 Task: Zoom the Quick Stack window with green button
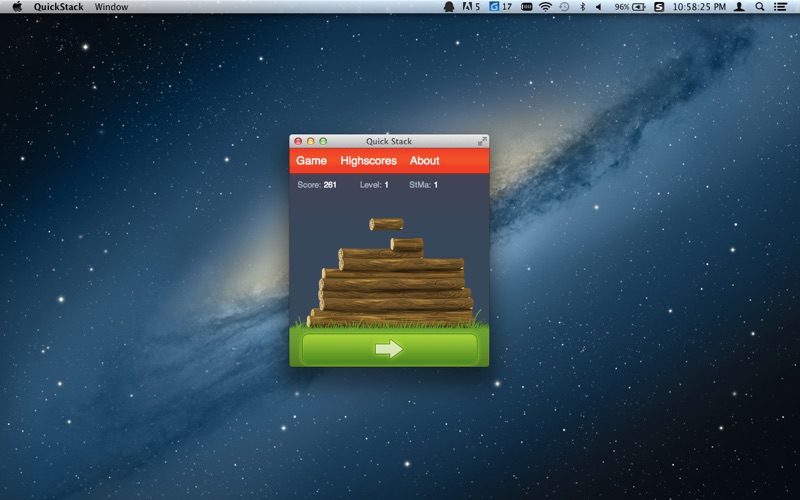(323, 141)
